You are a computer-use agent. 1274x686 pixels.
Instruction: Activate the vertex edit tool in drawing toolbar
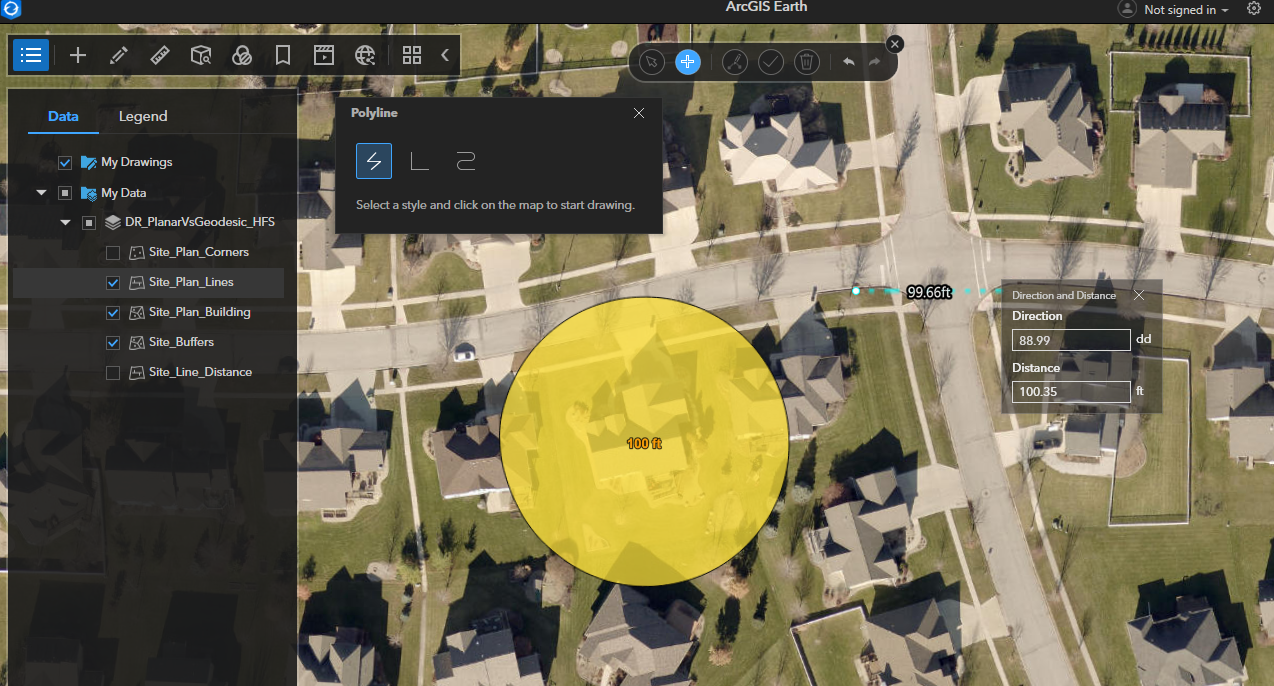point(735,62)
